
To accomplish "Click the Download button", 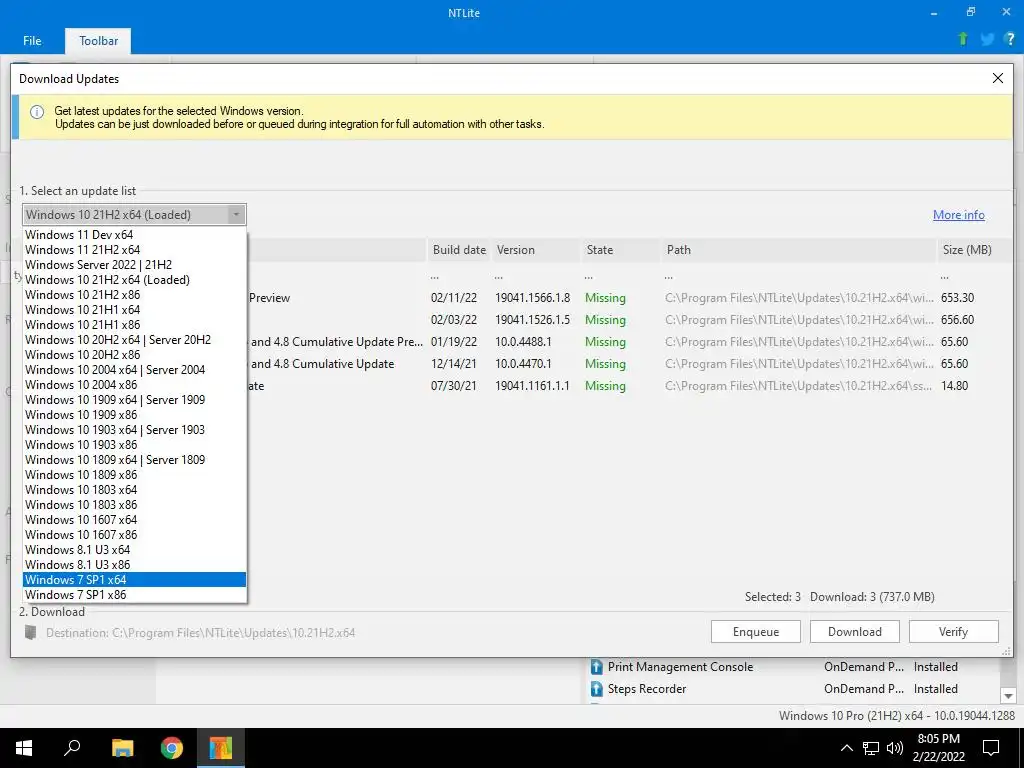I will [x=854, y=632].
